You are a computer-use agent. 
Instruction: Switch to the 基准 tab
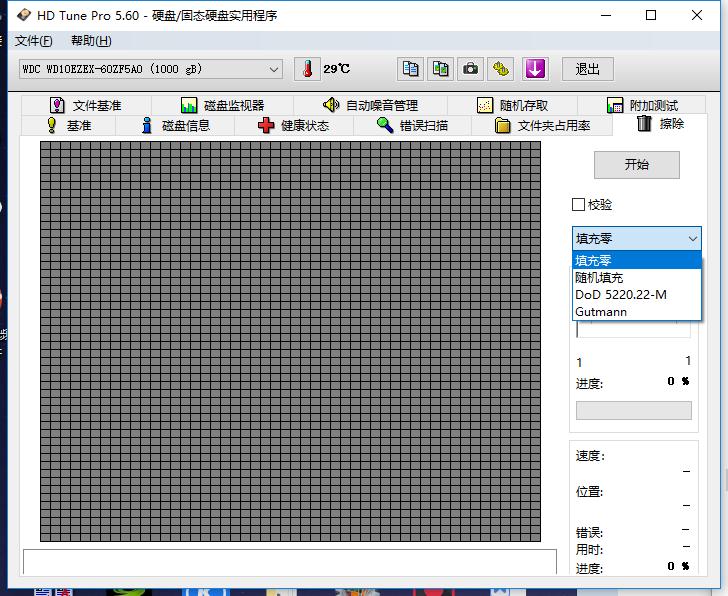pyautogui.click(x=69, y=125)
